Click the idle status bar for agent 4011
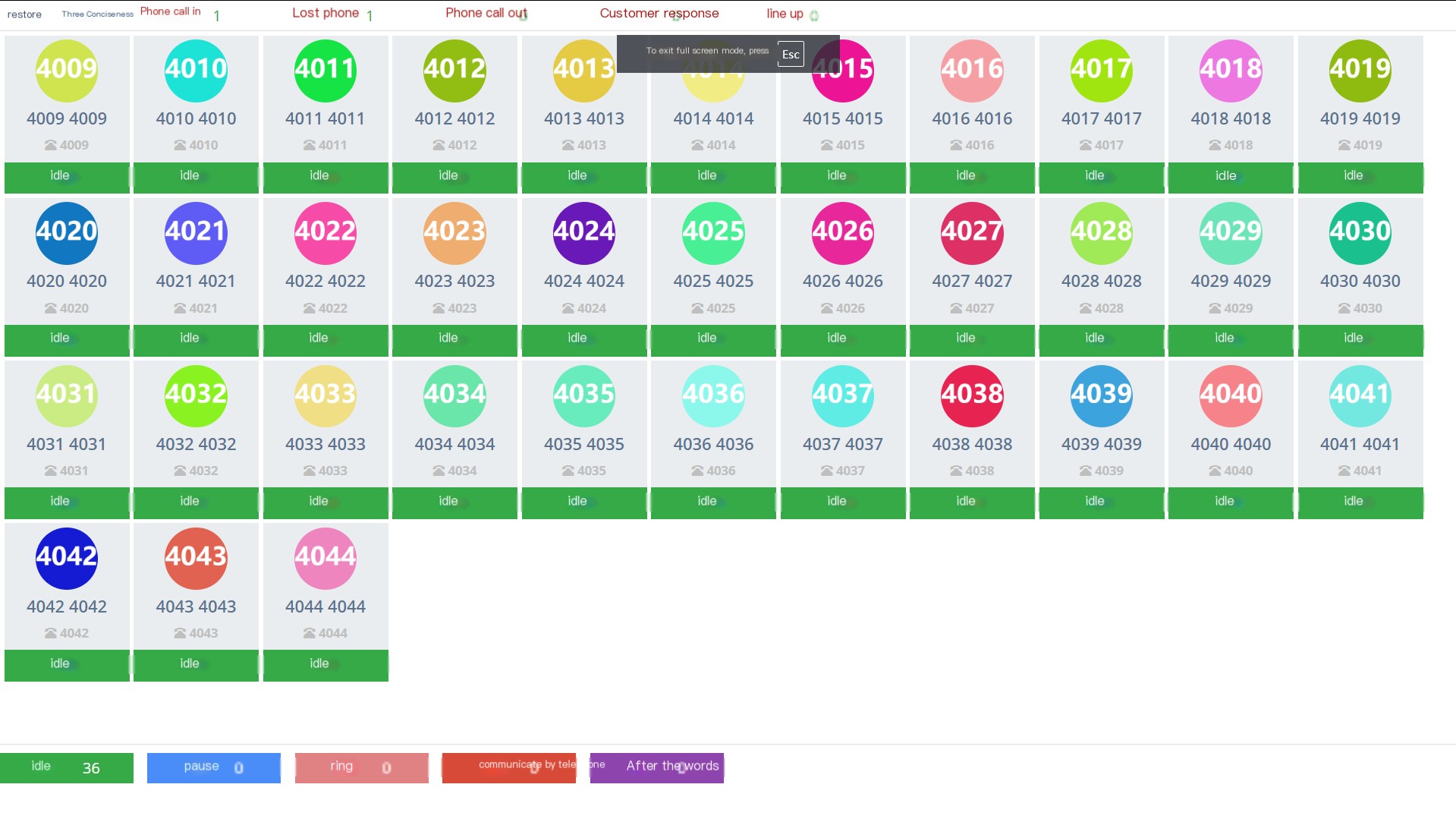This screenshot has width=1456, height=819. pyautogui.click(x=325, y=177)
